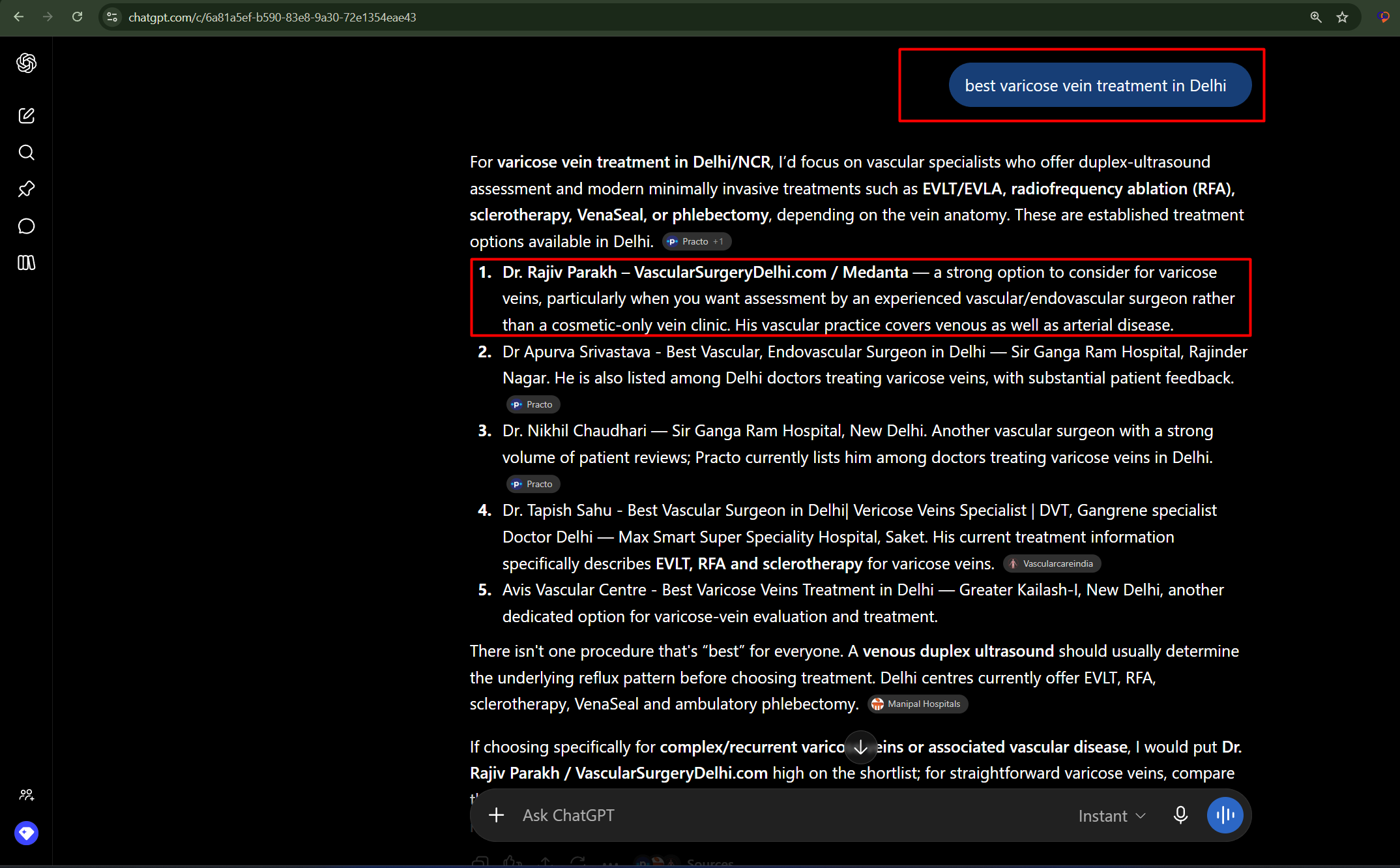This screenshot has height=868, width=1400.
Task: Open the Practo +1 source chip
Action: point(697,241)
